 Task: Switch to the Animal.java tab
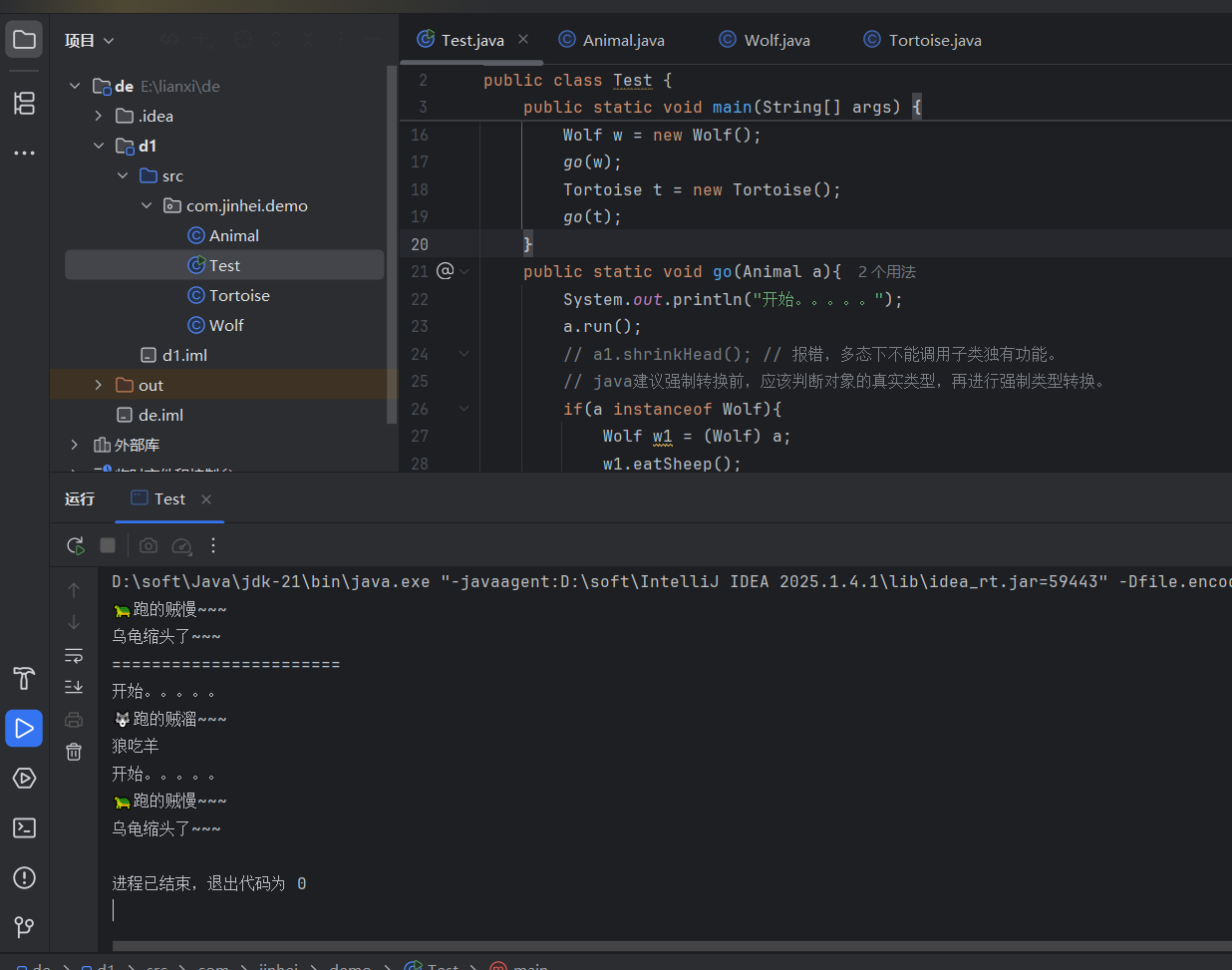click(x=611, y=40)
